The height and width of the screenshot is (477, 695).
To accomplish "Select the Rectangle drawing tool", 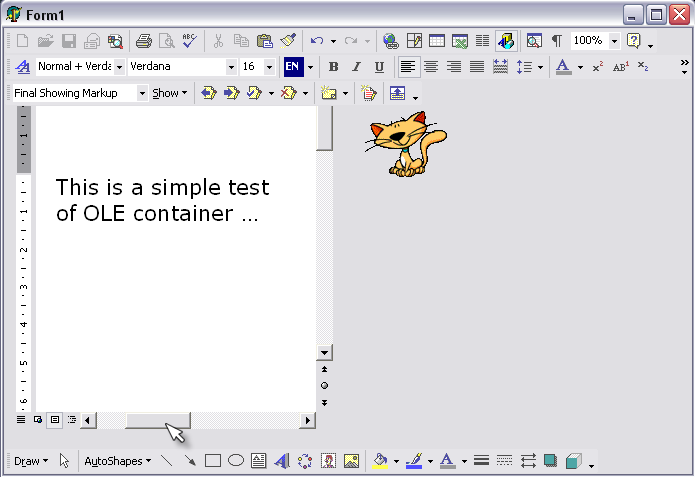I will coord(212,461).
